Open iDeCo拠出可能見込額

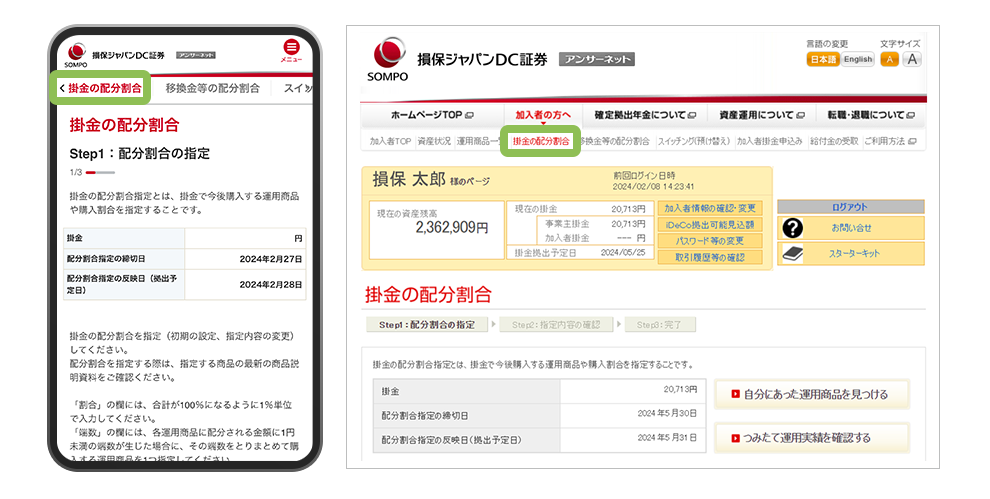click(x=710, y=225)
